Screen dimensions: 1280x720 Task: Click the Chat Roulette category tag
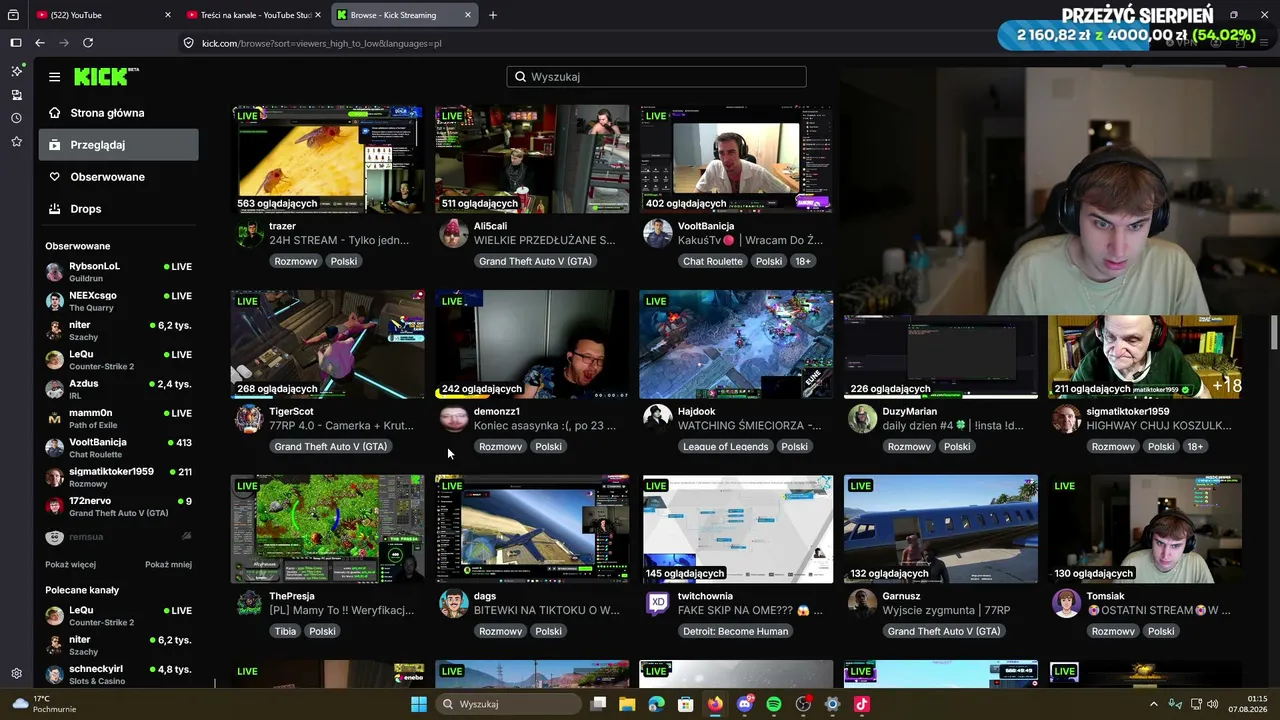coord(713,261)
